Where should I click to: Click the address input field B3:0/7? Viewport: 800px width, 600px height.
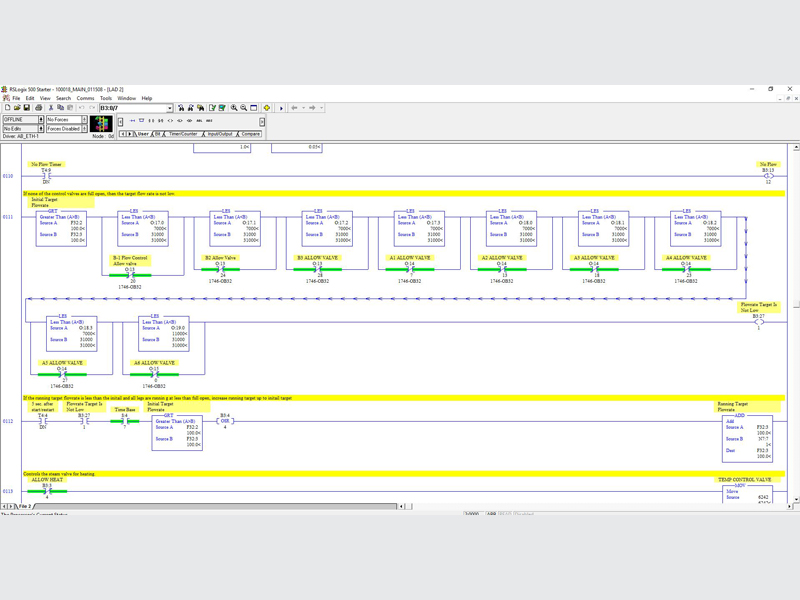pyautogui.click(x=133, y=108)
